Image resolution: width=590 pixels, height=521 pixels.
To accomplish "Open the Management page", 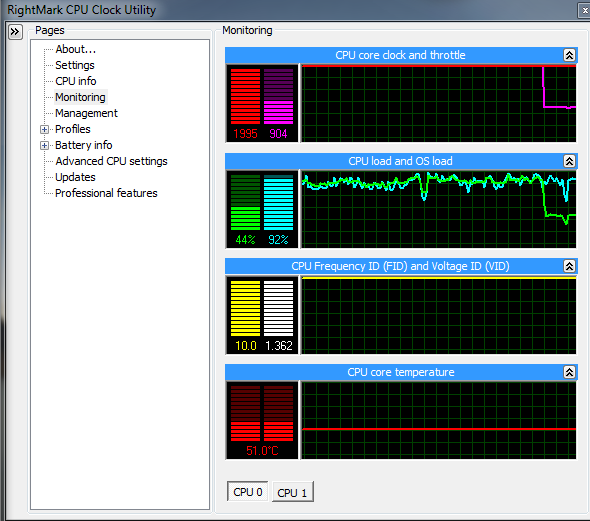I will pyautogui.click(x=87, y=113).
